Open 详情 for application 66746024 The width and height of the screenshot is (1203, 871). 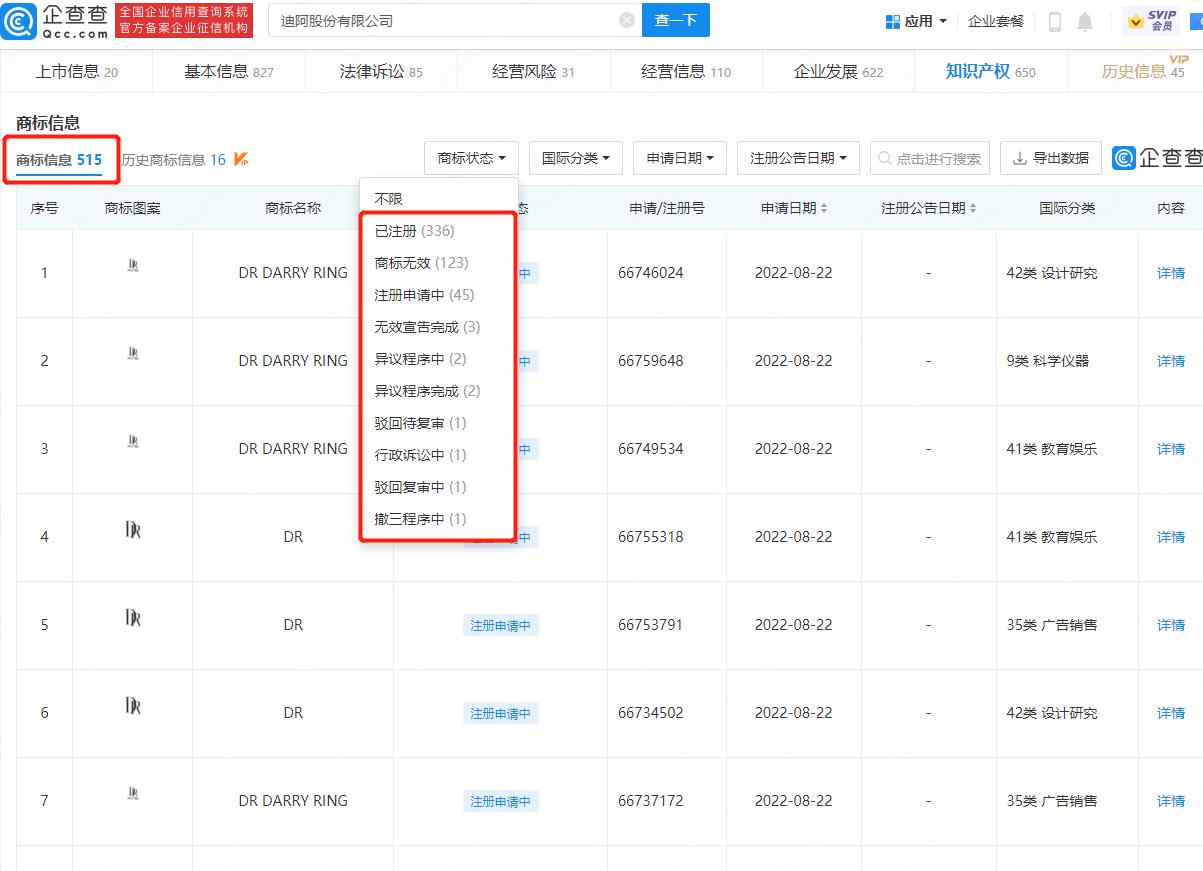click(x=1171, y=273)
